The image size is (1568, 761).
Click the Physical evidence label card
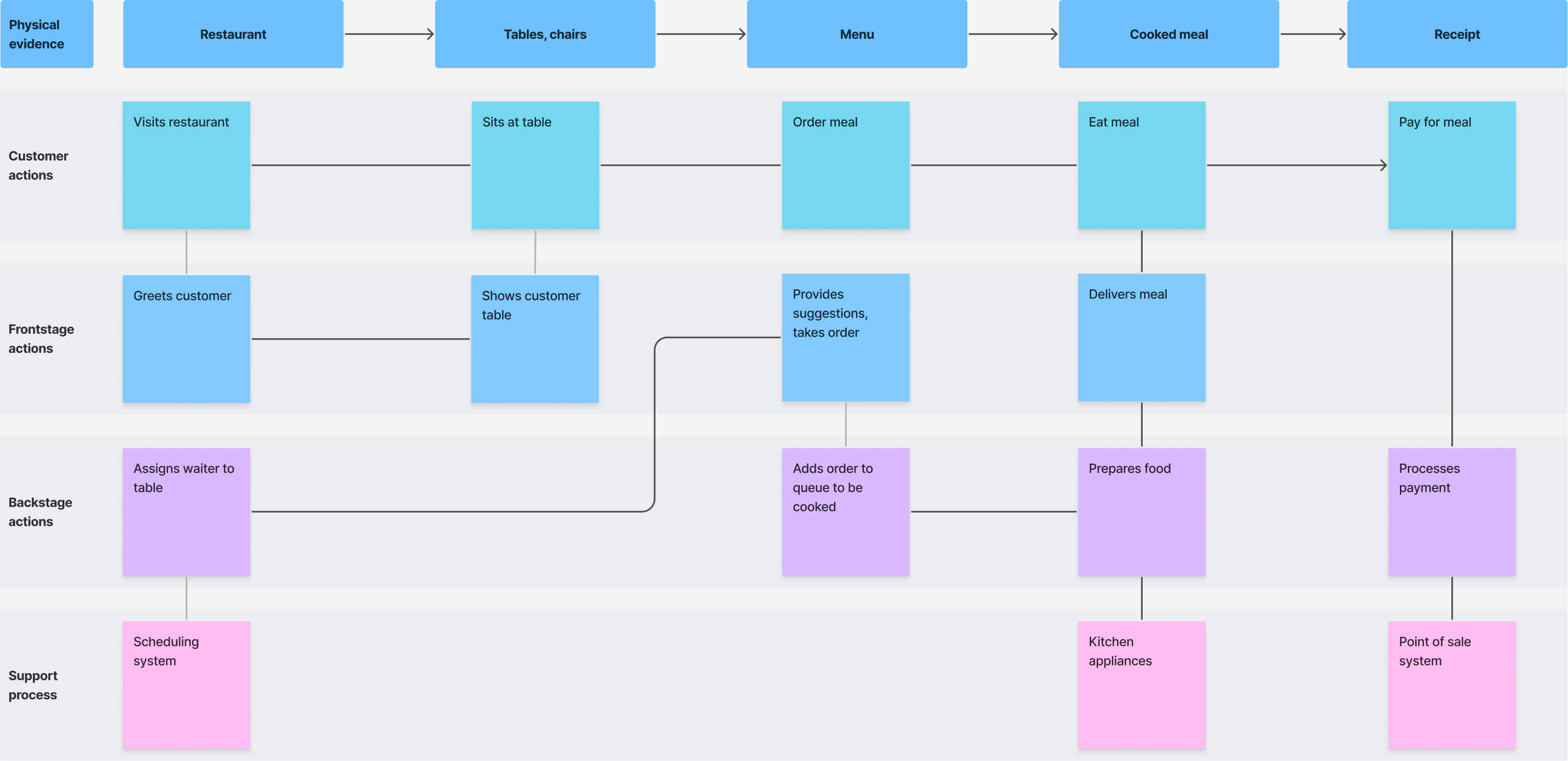pyautogui.click(x=47, y=34)
